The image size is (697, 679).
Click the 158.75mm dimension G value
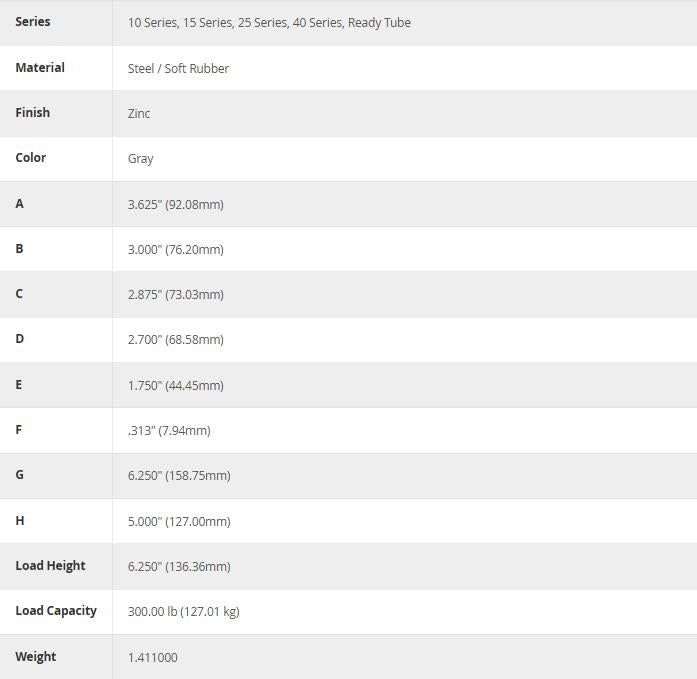point(179,476)
